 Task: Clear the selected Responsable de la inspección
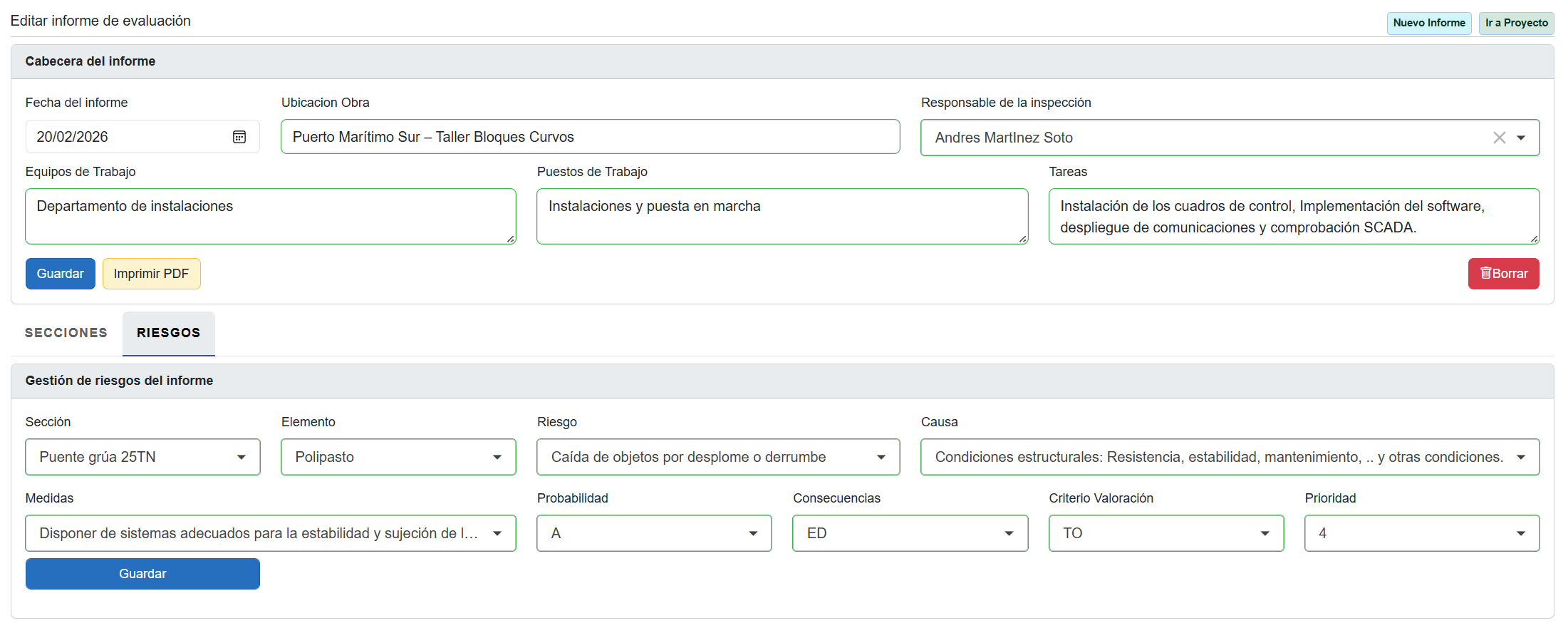[1499, 138]
